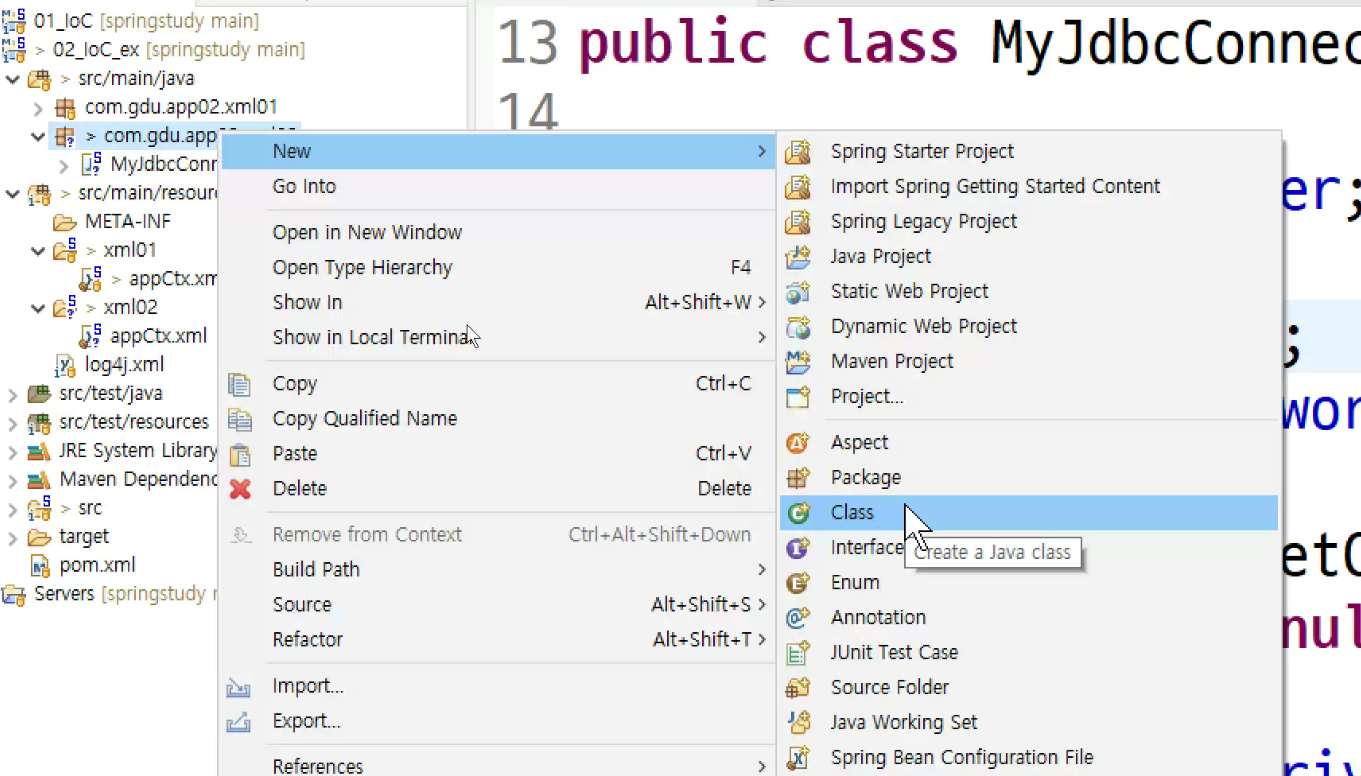Image resolution: width=1361 pixels, height=776 pixels.
Task: Collapse the src/main/java source folder
Action: coord(13,78)
